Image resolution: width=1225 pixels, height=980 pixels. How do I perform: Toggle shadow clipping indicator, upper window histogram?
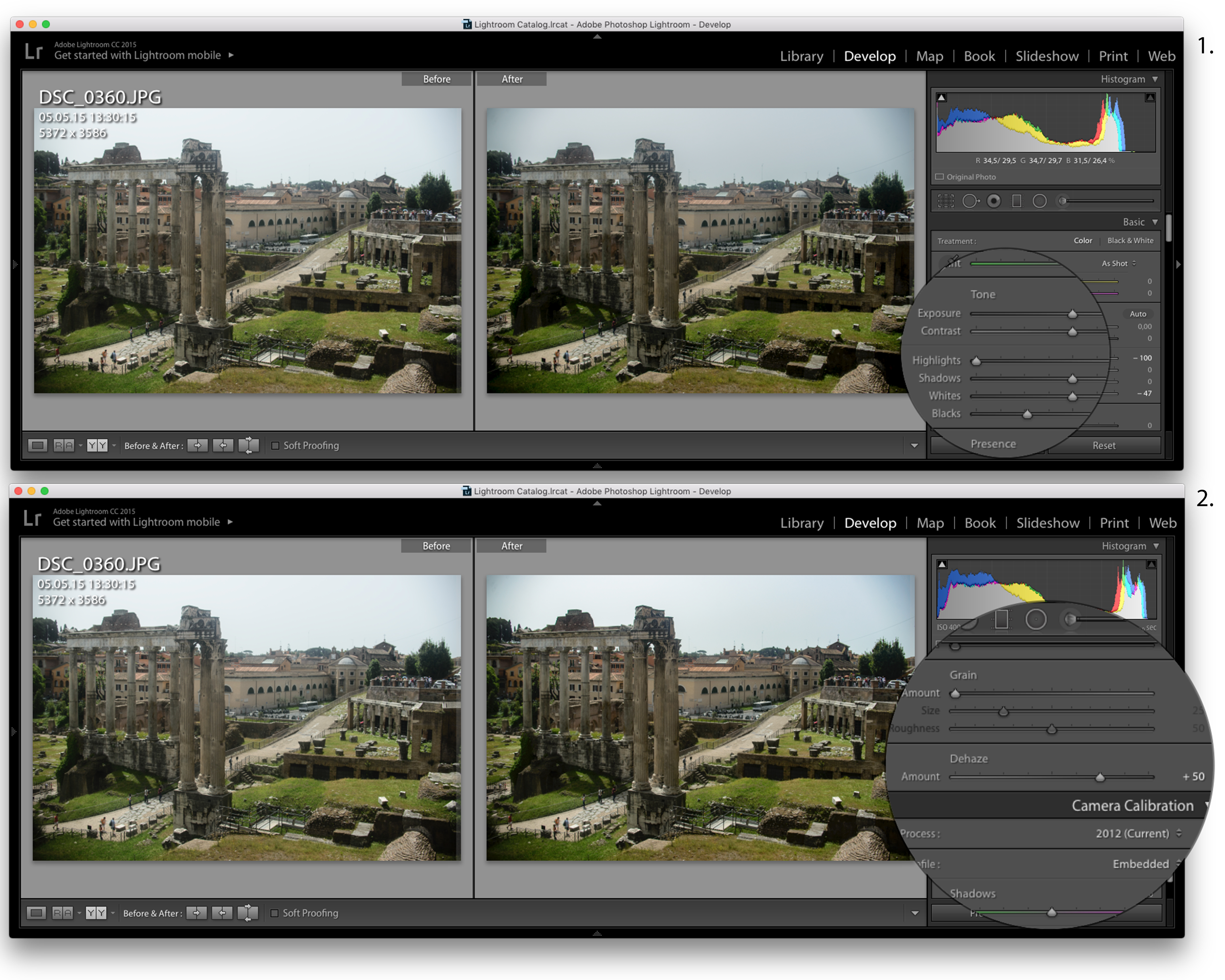(941, 98)
